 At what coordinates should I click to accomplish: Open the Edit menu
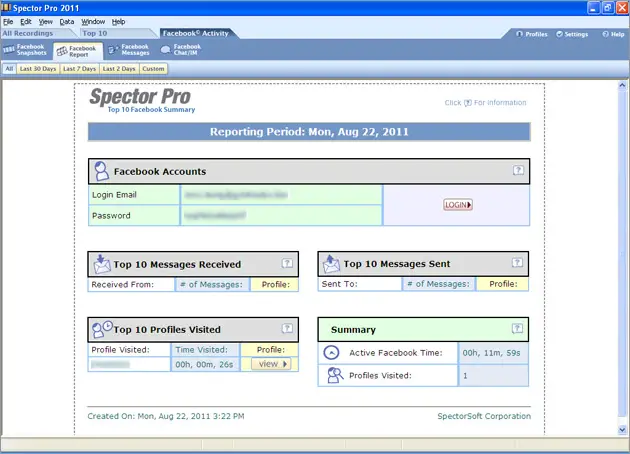pyautogui.click(x=26, y=22)
